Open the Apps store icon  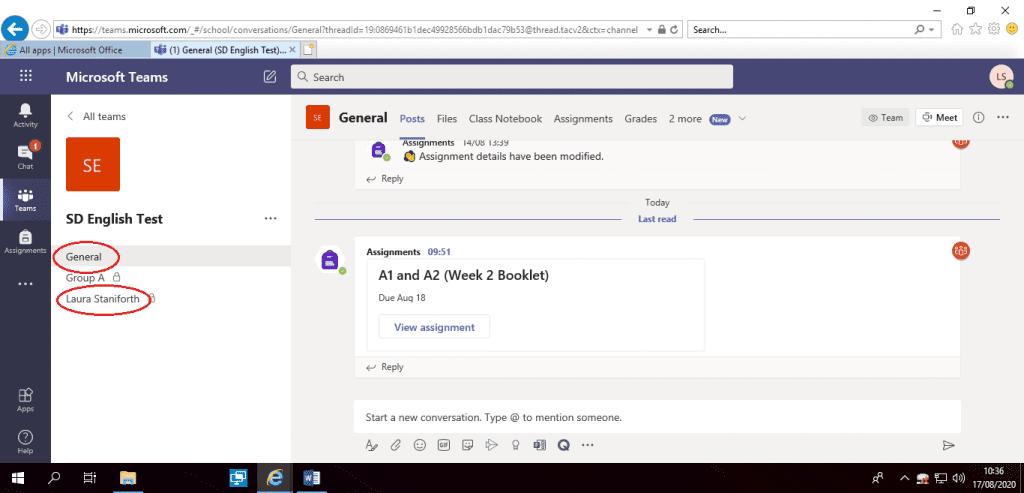(x=25, y=400)
